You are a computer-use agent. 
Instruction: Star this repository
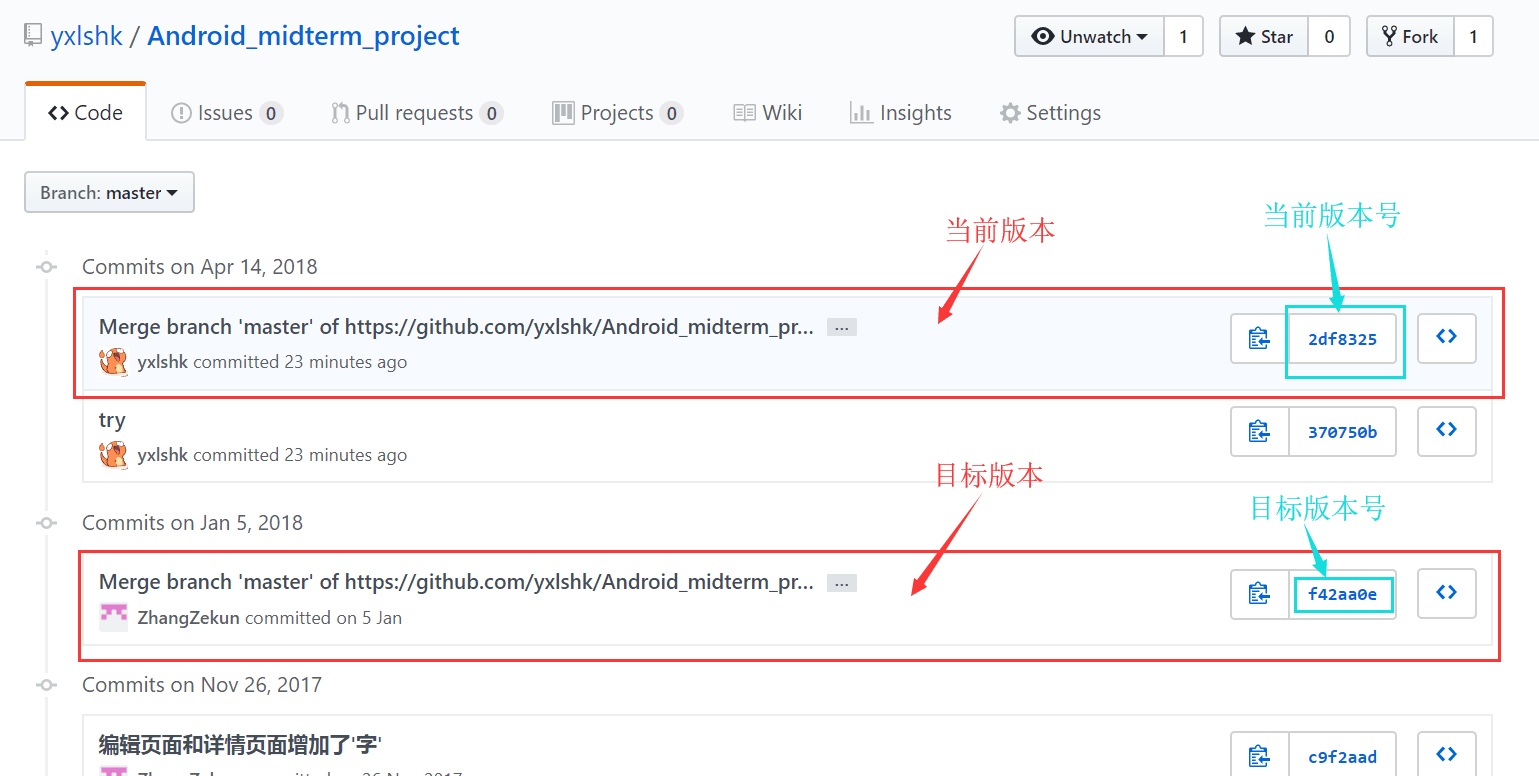1264,36
